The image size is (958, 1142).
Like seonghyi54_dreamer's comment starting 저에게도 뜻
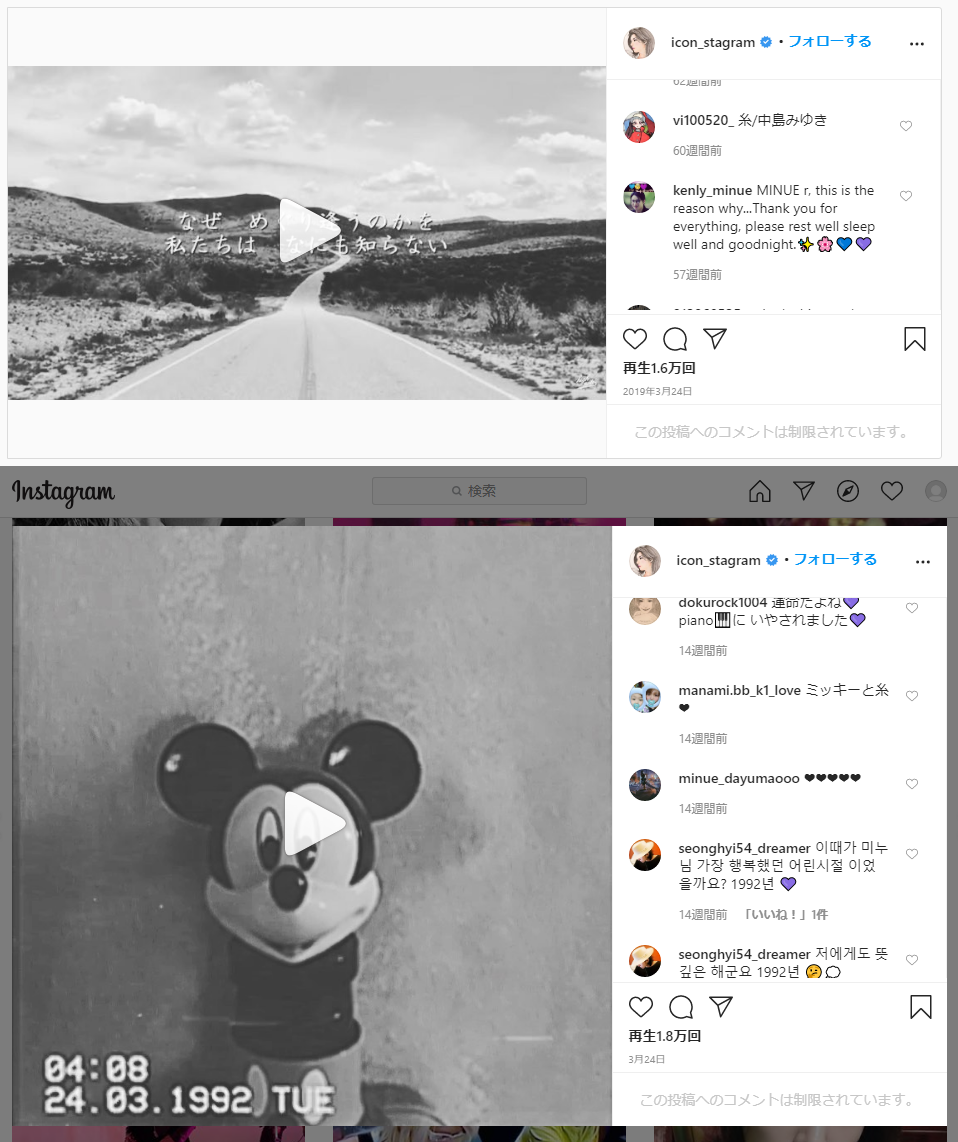[x=911, y=960]
